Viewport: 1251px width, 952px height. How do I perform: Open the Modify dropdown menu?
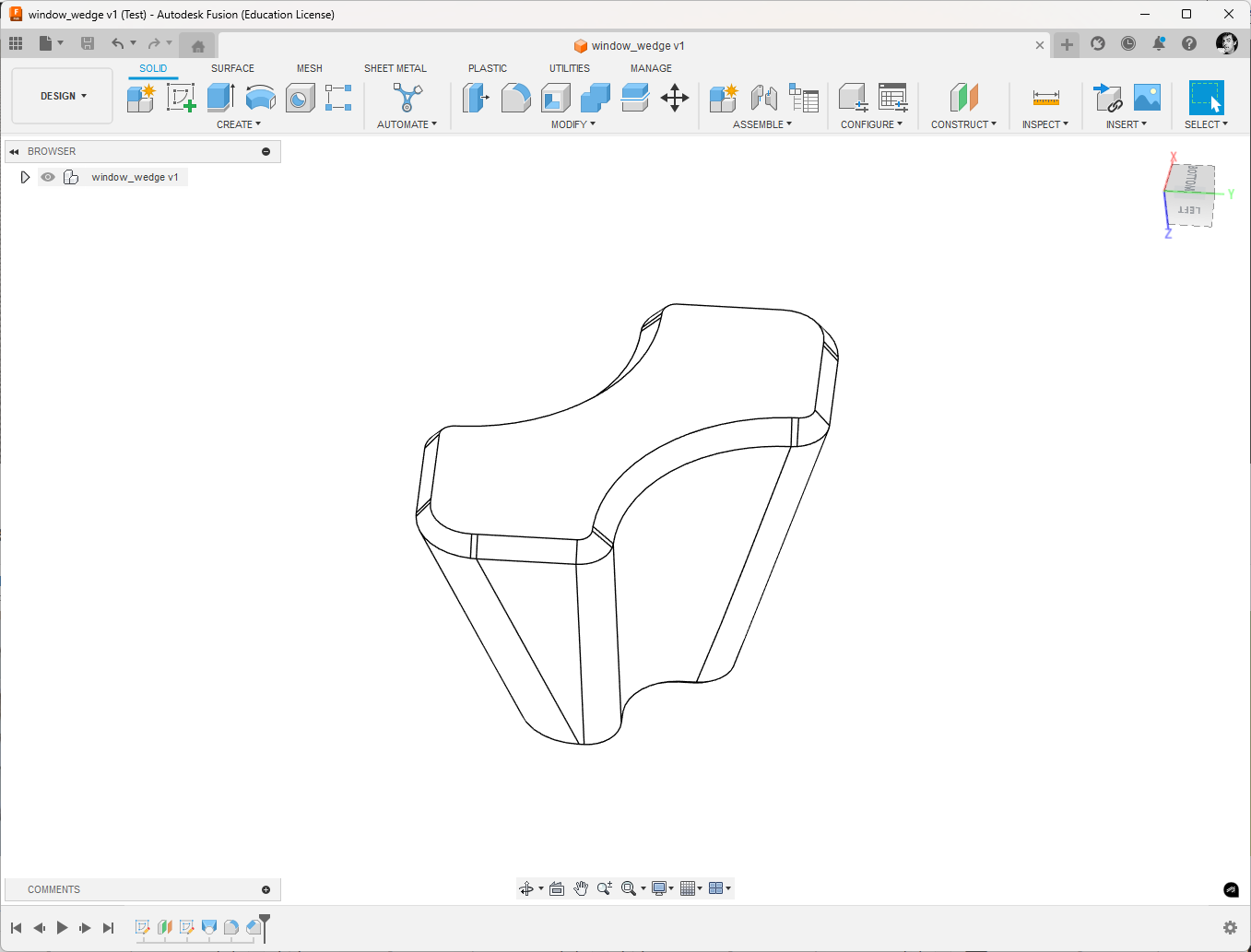pyautogui.click(x=573, y=124)
